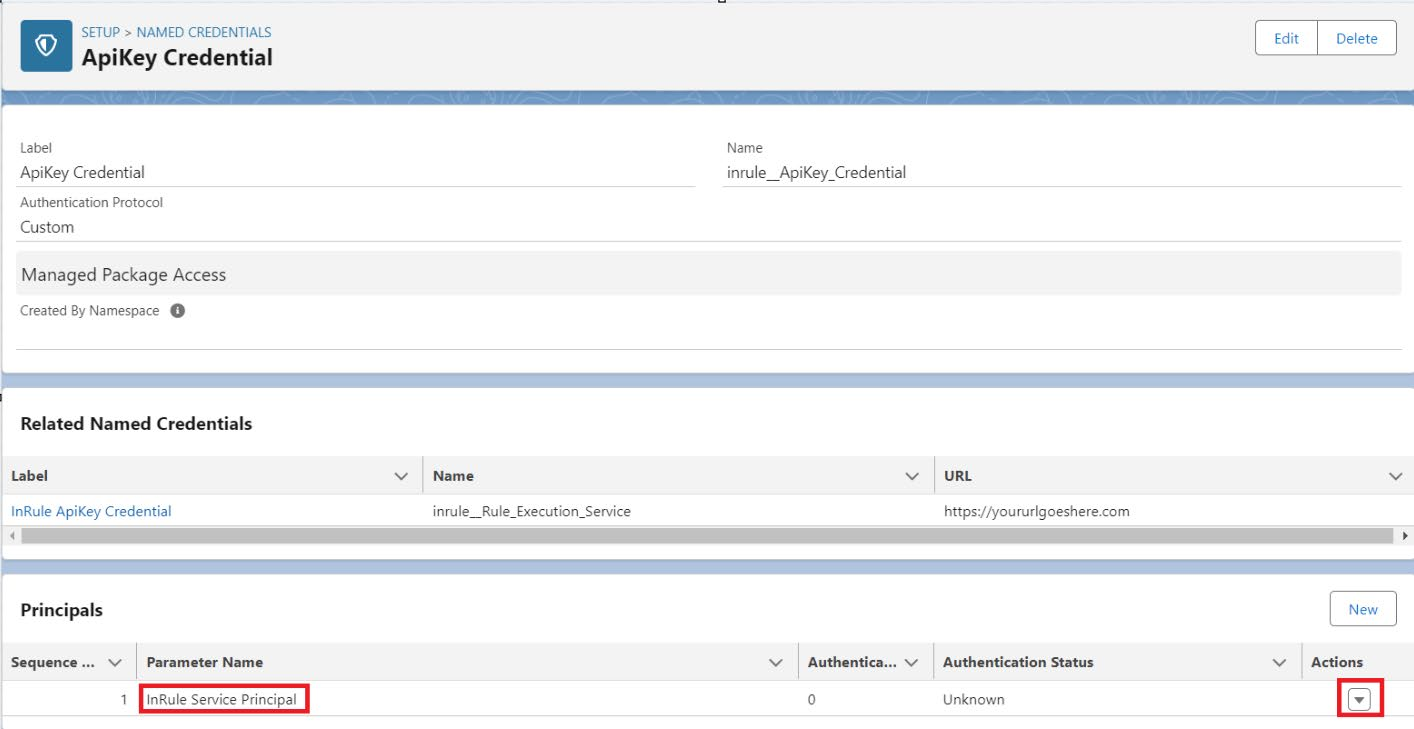Click the Created By Namespace info icon

pyautogui.click(x=178, y=311)
